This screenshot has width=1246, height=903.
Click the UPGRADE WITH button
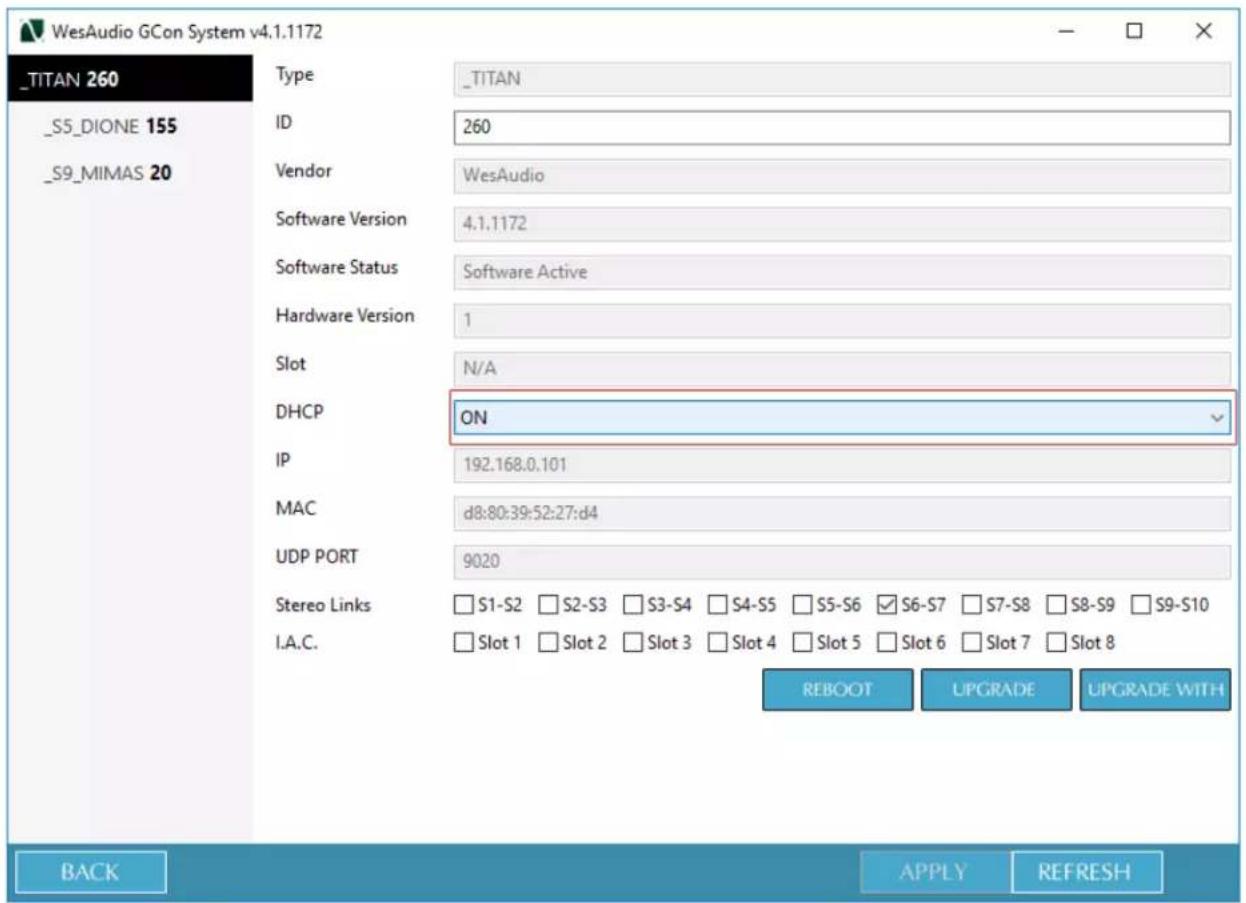click(1155, 690)
